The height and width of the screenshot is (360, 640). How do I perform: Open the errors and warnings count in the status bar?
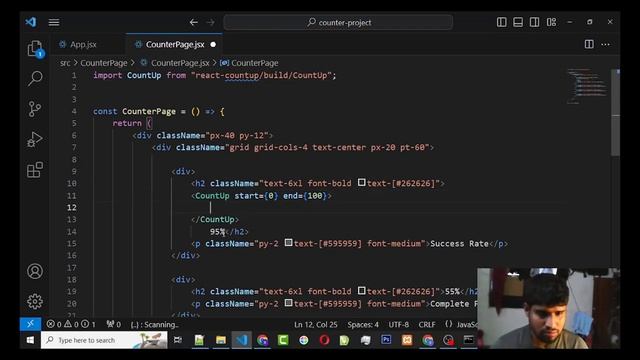coord(71,324)
